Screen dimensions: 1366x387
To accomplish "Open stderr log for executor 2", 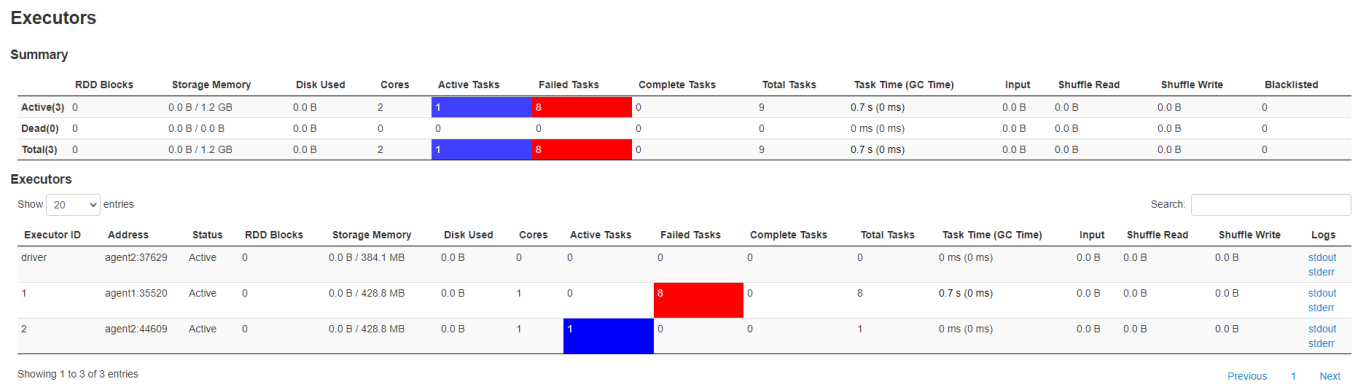I will click(x=1321, y=344).
